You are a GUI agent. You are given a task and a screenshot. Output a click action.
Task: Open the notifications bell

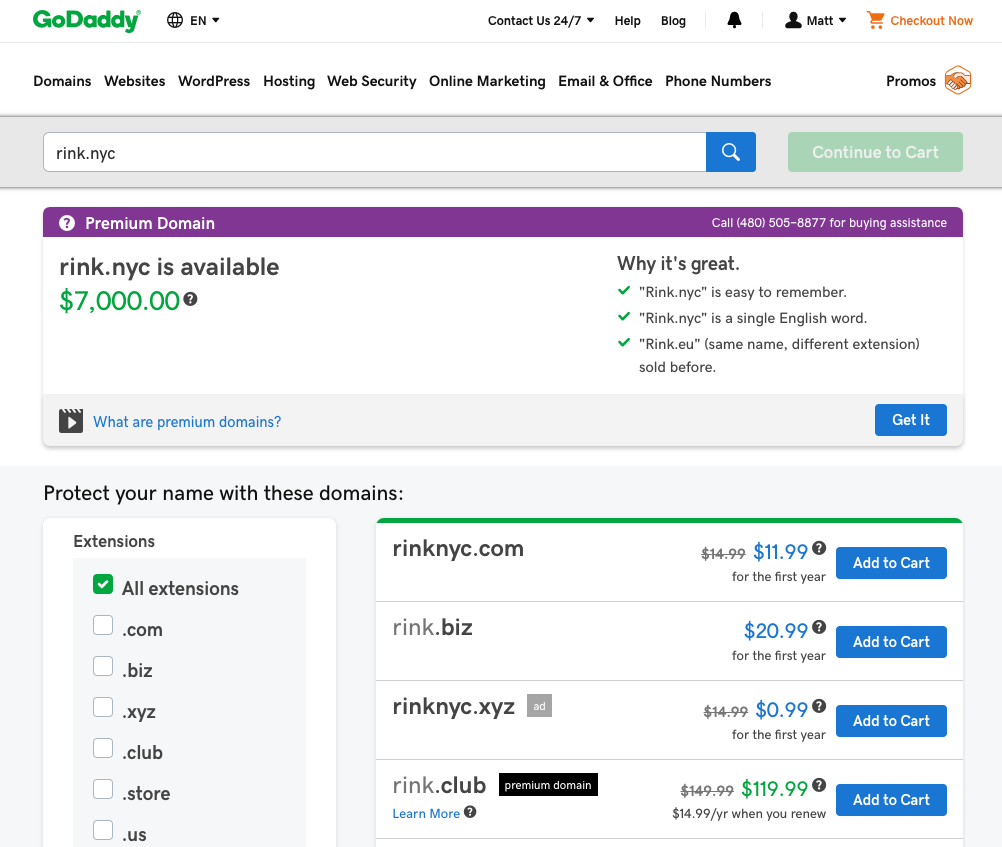point(734,20)
